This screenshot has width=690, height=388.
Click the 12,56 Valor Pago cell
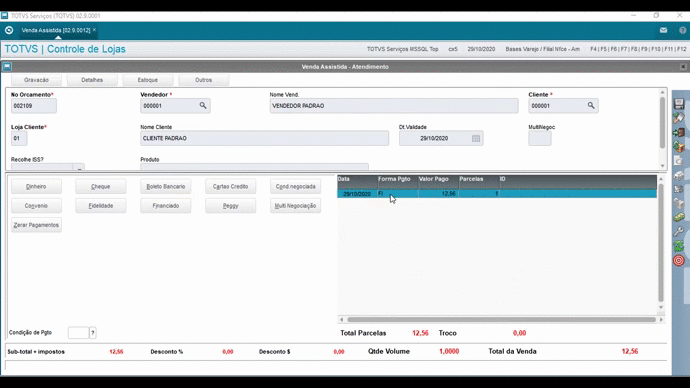click(x=438, y=194)
